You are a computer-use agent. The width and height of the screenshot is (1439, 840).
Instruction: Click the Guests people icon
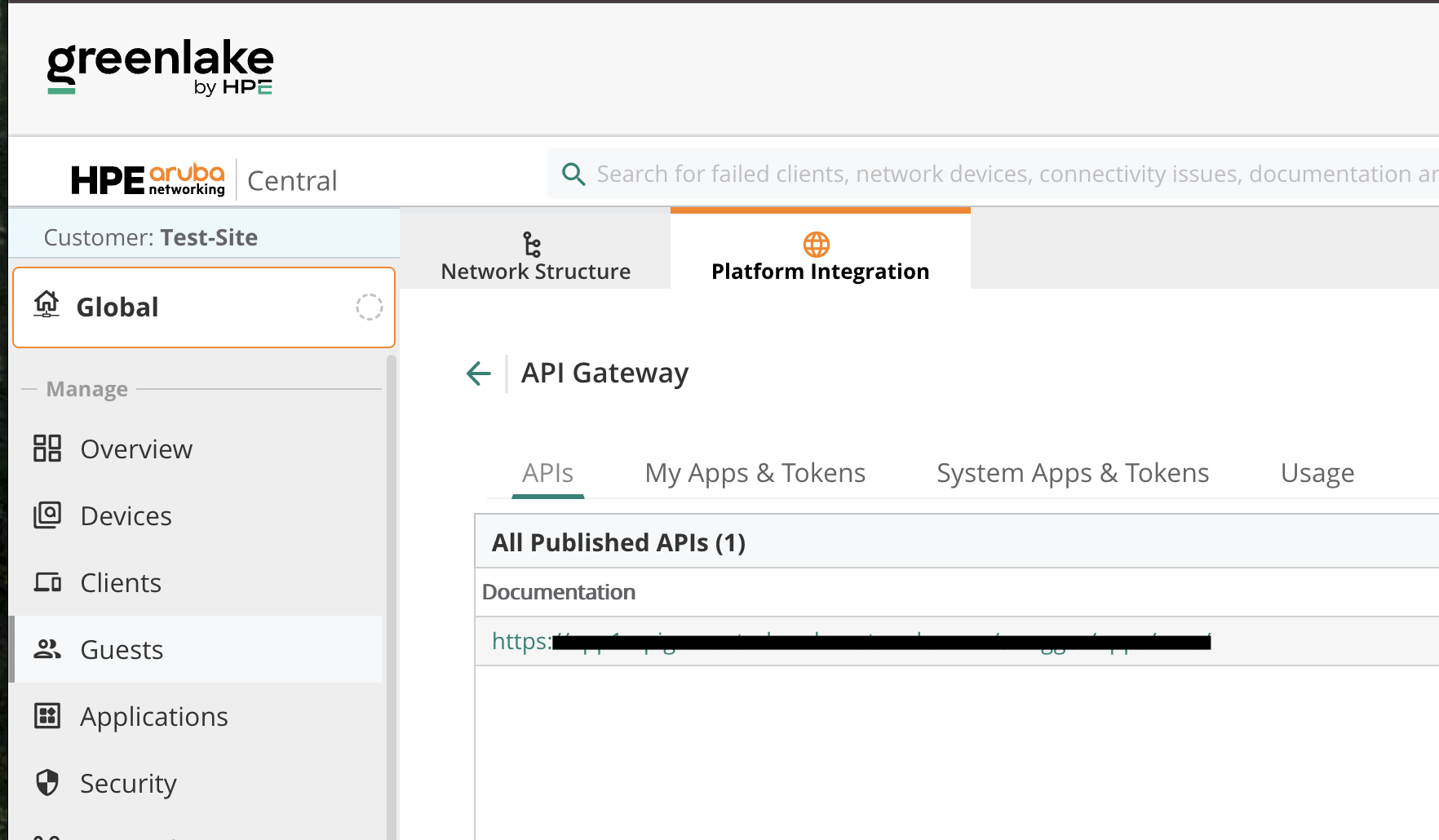coord(47,649)
